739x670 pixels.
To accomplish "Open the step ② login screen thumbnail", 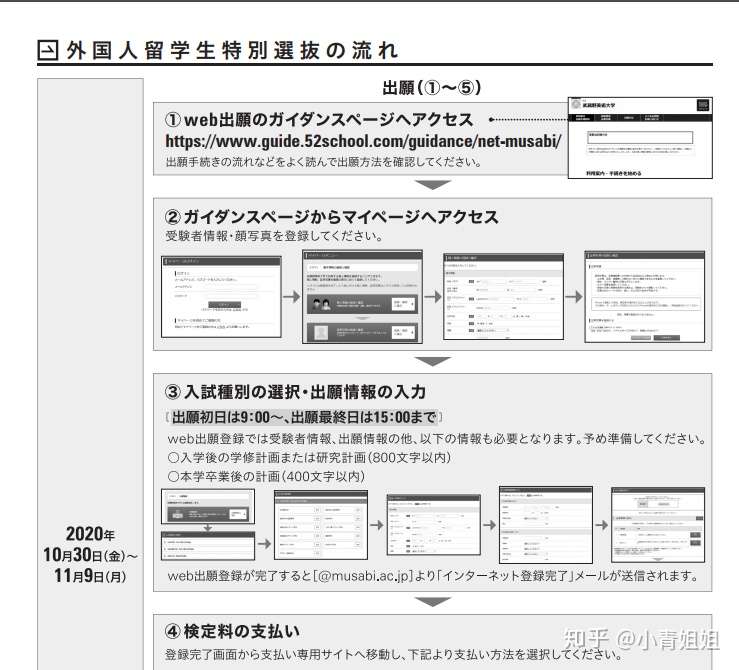I will pyautogui.click(x=222, y=297).
